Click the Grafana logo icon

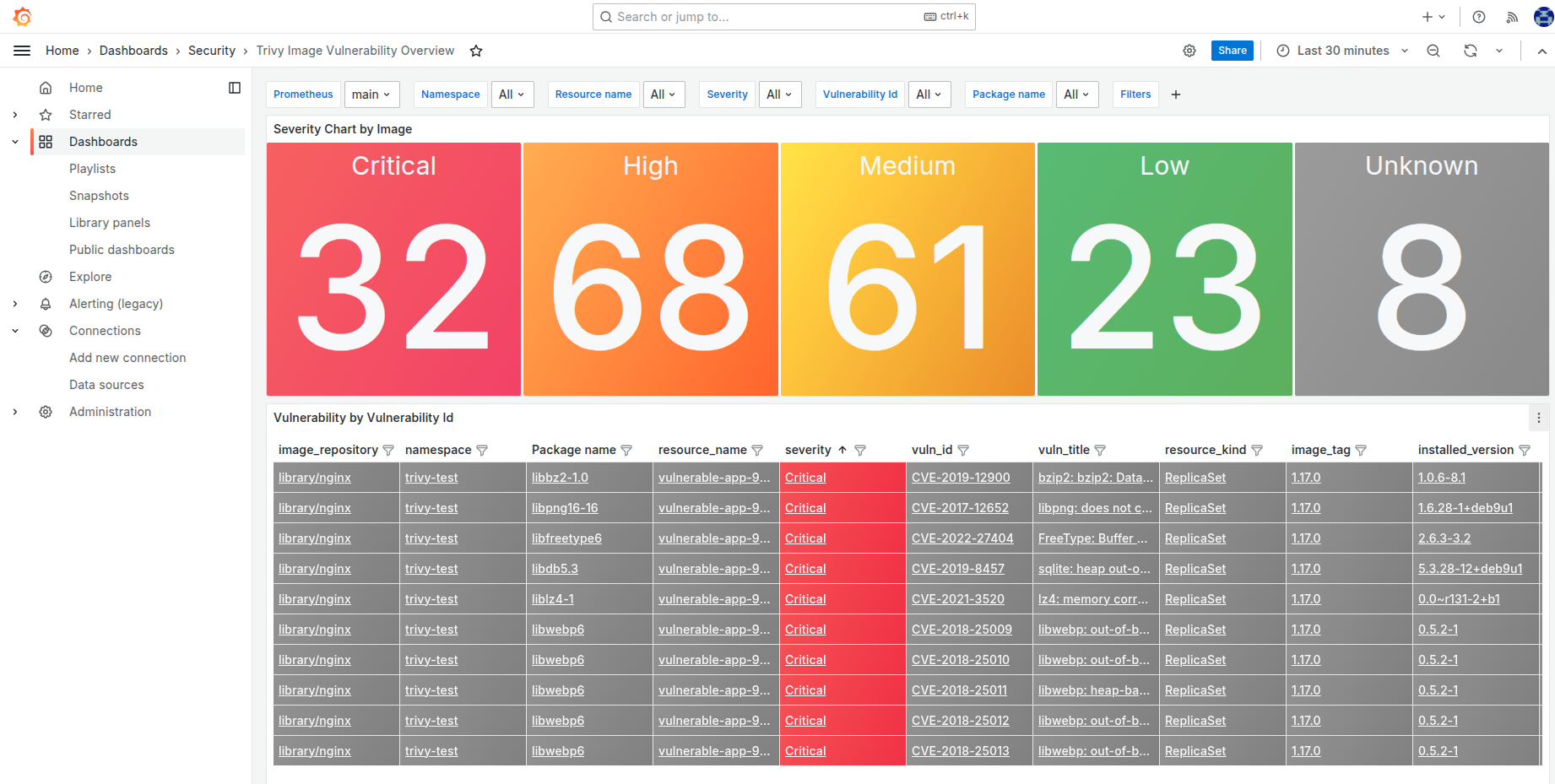23,17
